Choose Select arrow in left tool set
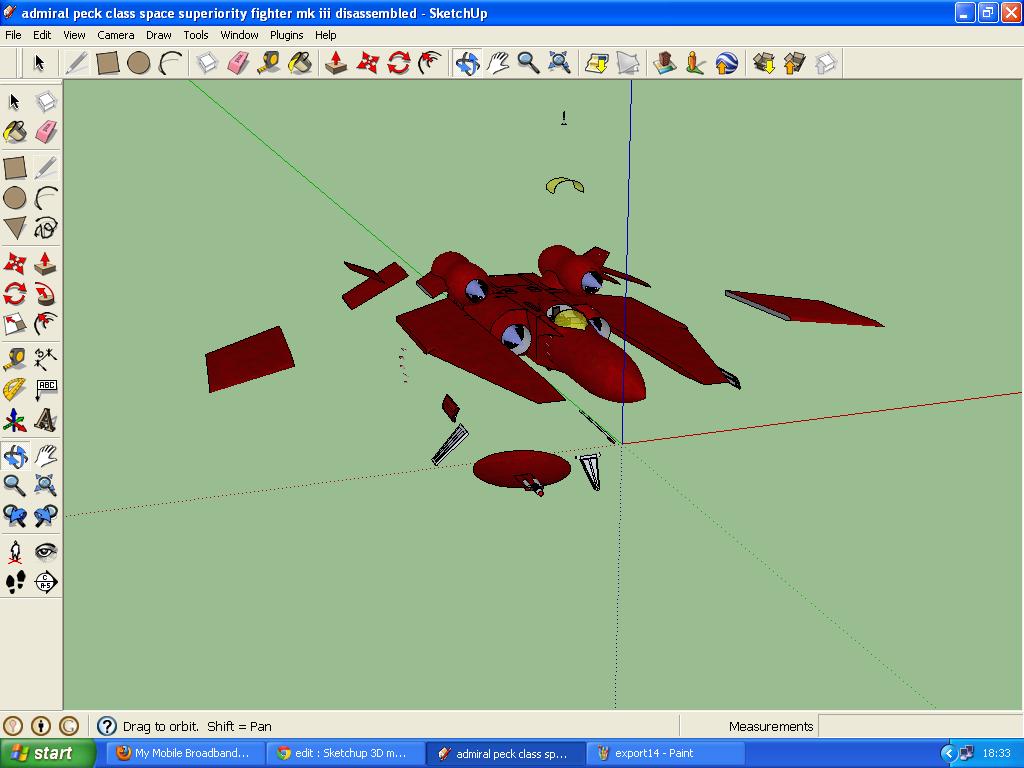This screenshot has height=768, width=1024. [14, 101]
